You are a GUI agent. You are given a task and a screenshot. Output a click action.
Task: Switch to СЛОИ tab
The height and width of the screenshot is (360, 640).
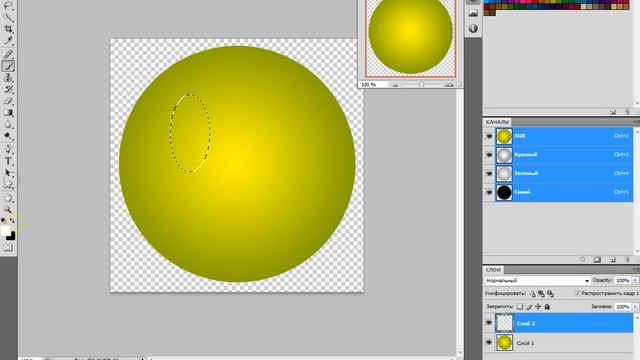pyautogui.click(x=493, y=270)
